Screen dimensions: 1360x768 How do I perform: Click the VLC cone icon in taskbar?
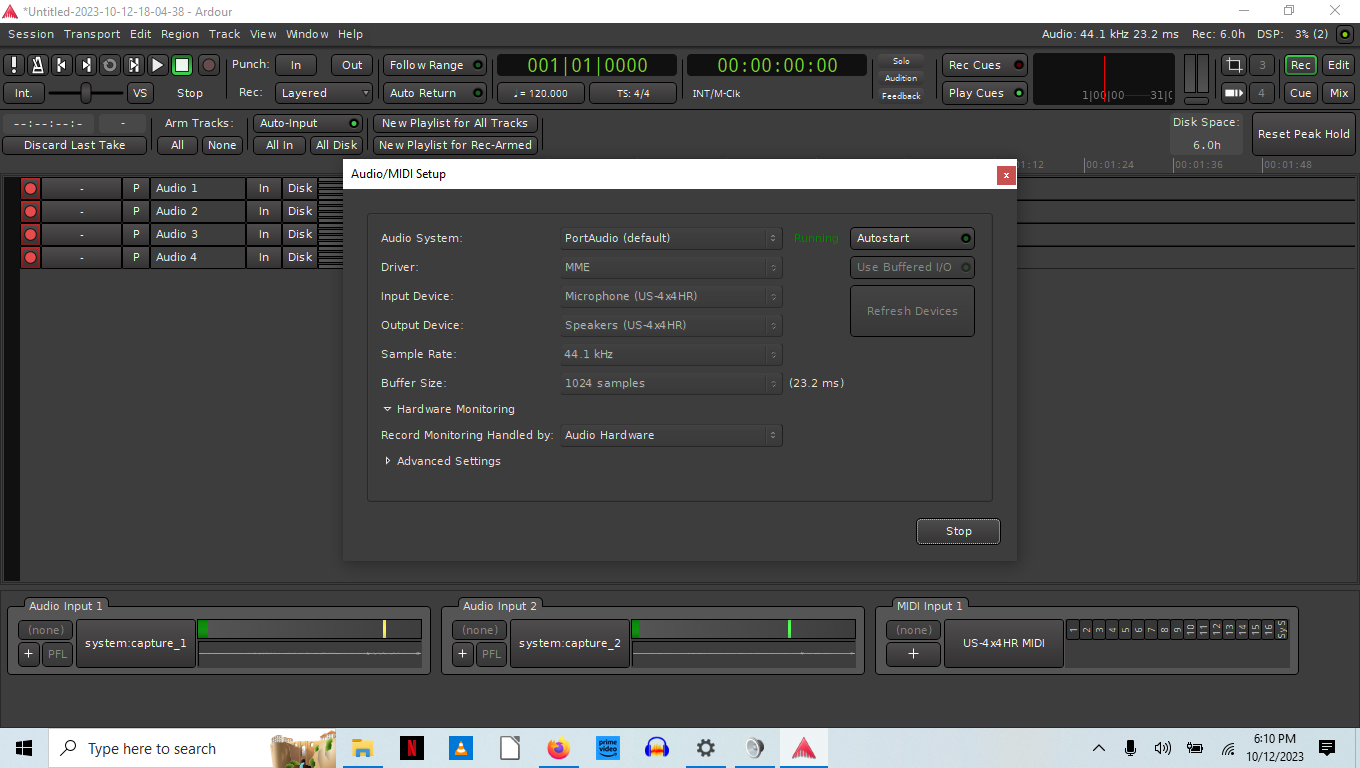coord(461,748)
